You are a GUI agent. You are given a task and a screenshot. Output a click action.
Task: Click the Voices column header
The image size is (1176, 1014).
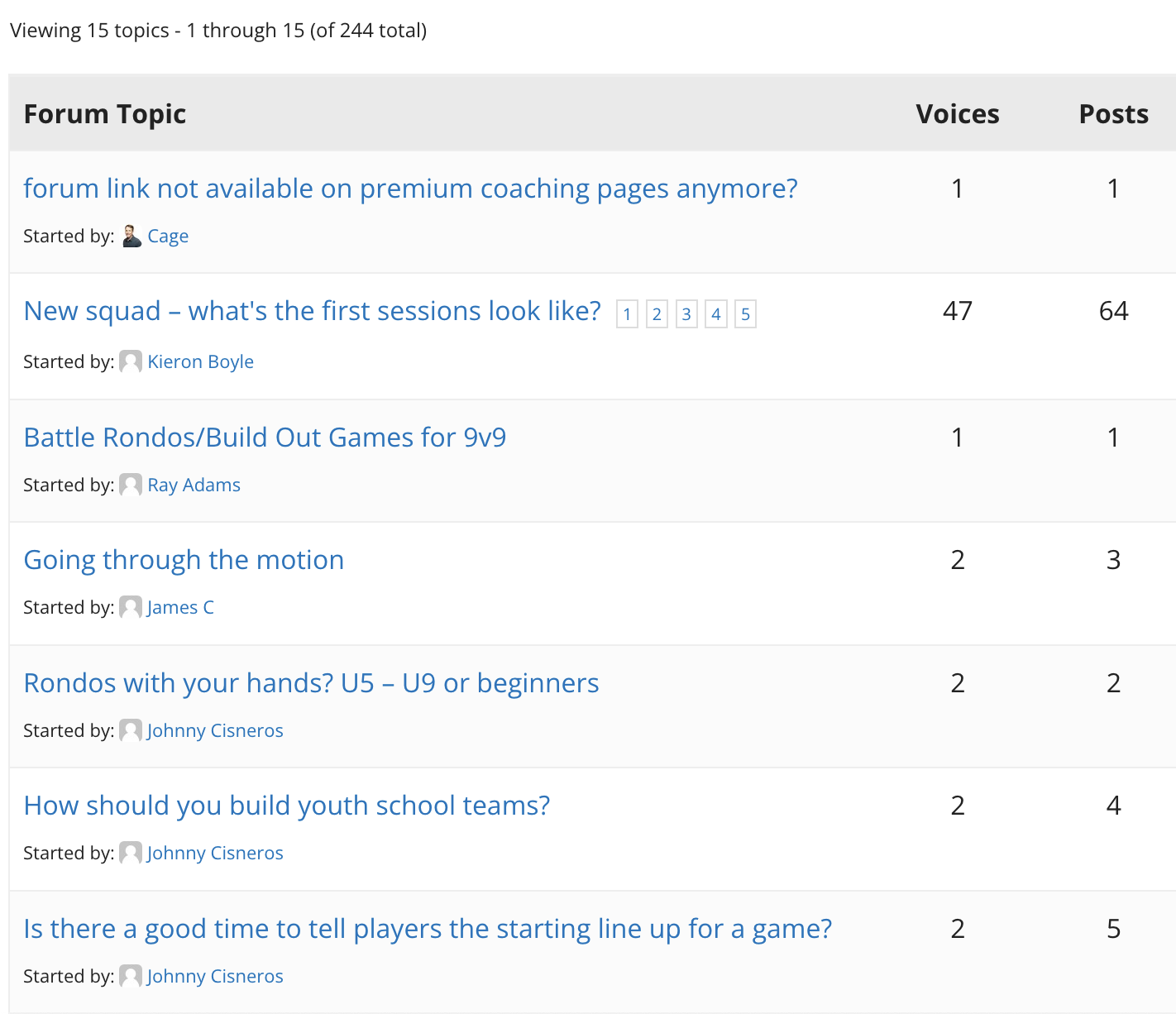[957, 113]
